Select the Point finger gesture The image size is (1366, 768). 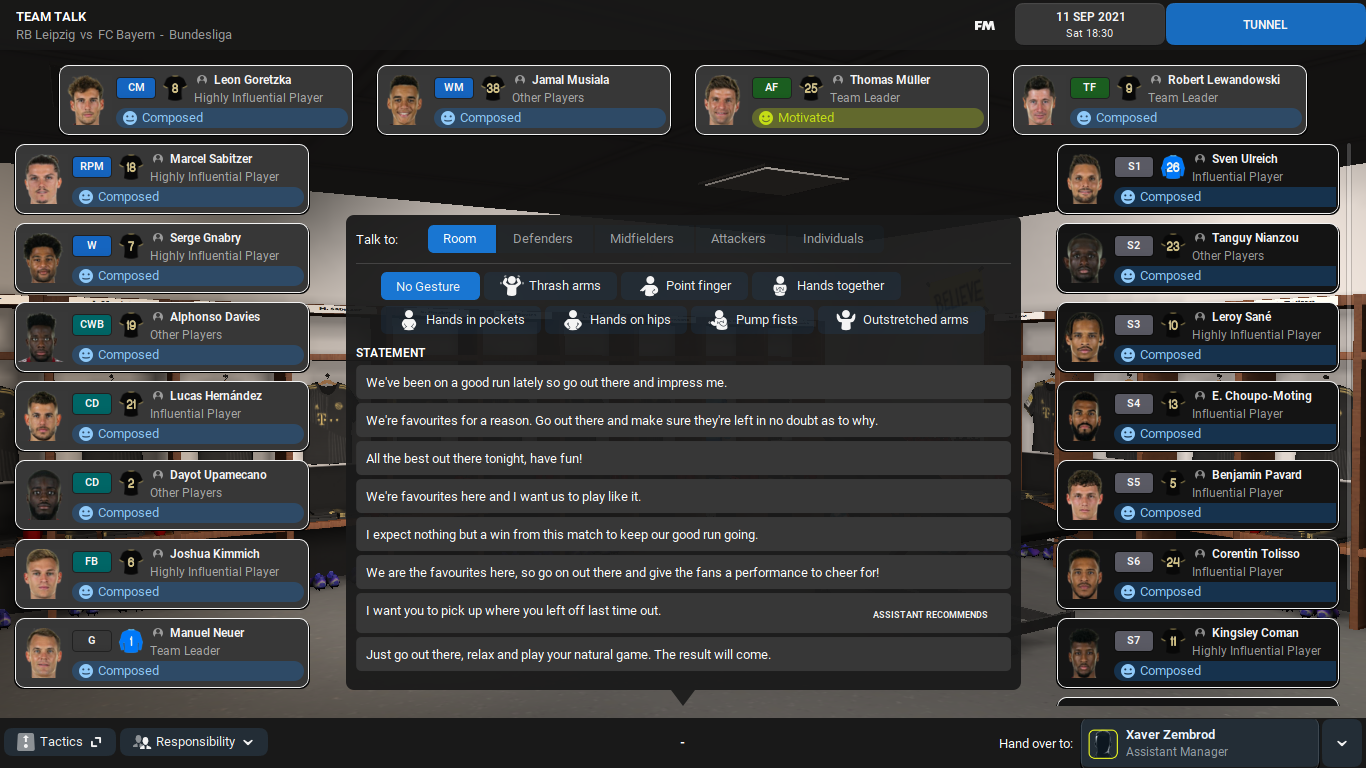(x=685, y=286)
